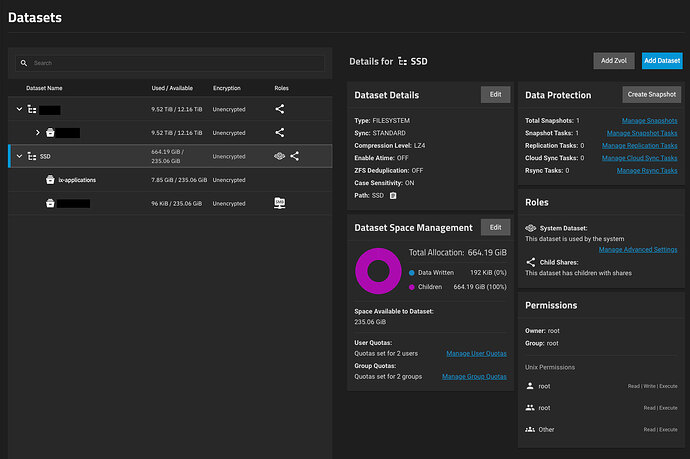Click the ix-applications dataset icon

[x=50, y=180]
